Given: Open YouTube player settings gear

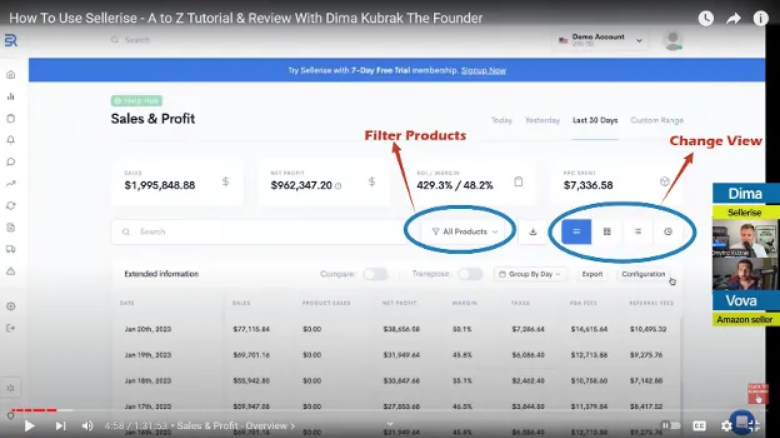Looking at the screenshot, I should 726,426.
